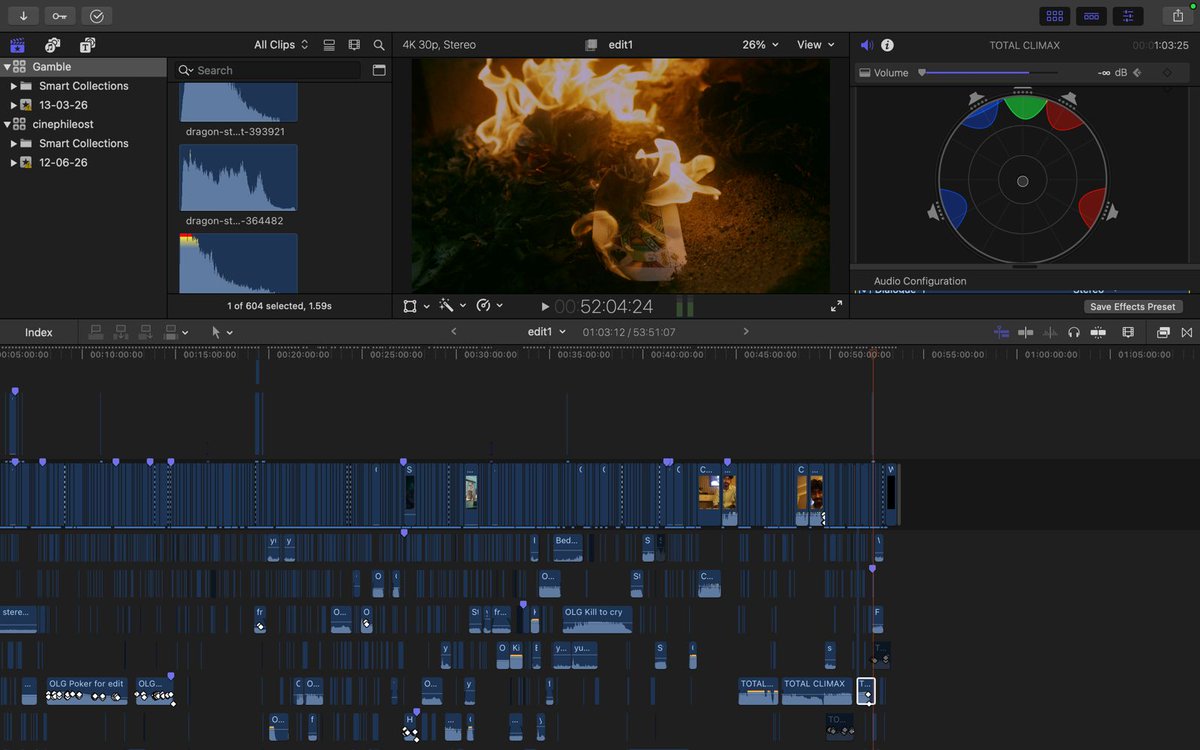Adjust the Volume slider
Image resolution: width=1200 pixels, height=750 pixels.
pos(974,73)
